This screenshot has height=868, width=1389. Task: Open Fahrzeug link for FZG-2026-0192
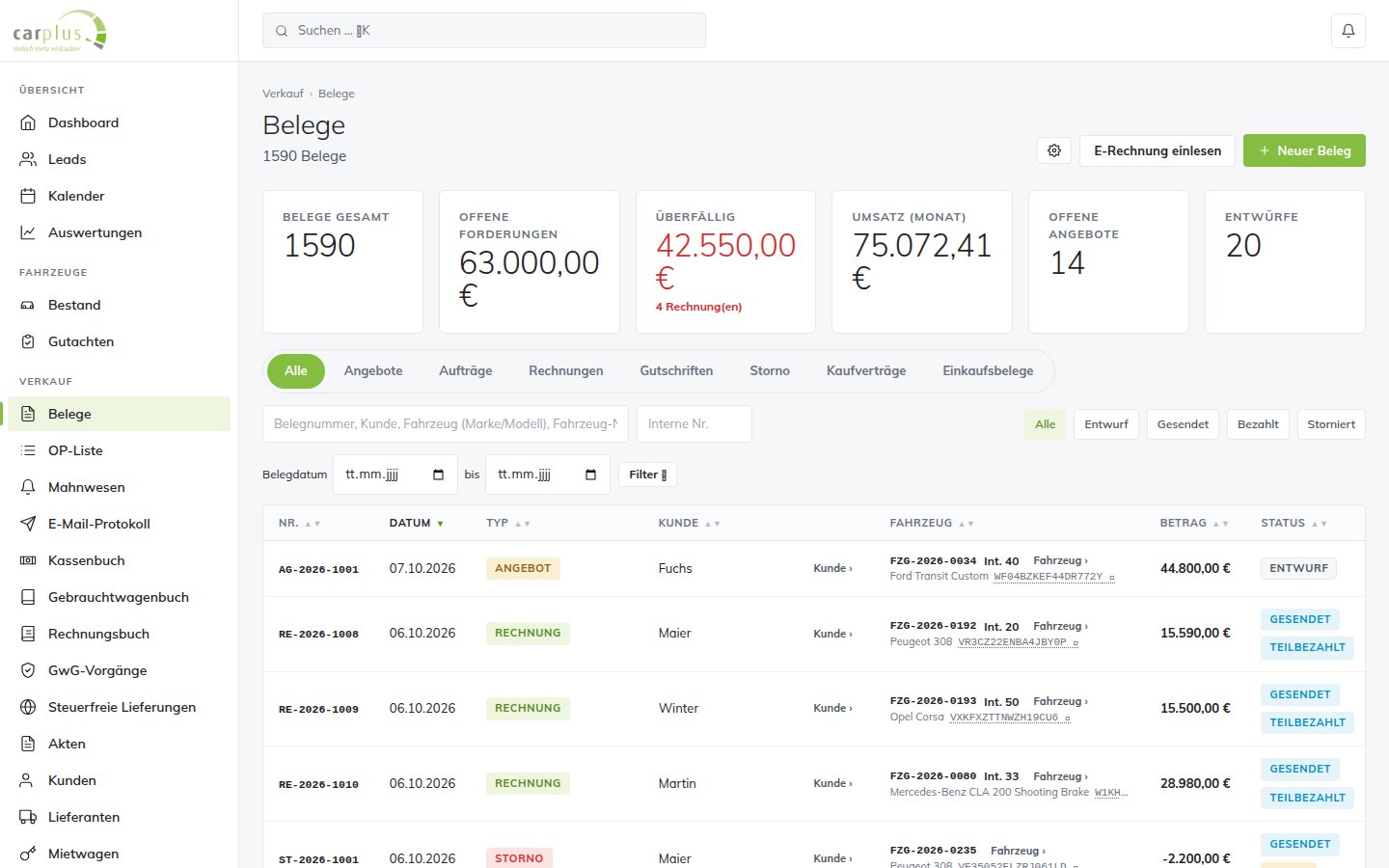click(1060, 626)
